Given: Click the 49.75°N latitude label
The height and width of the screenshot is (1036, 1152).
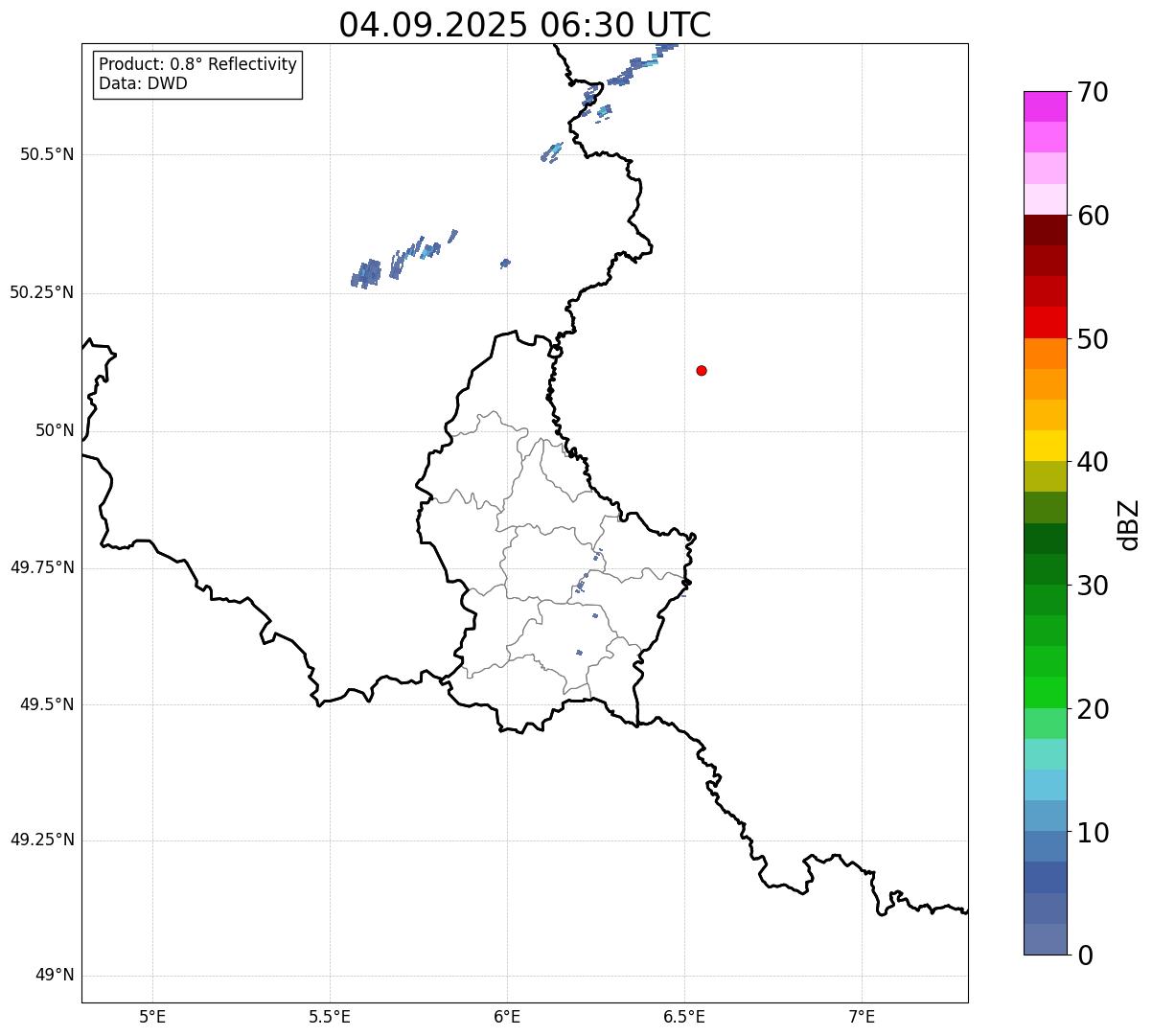Looking at the screenshot, I should point(42,567).
